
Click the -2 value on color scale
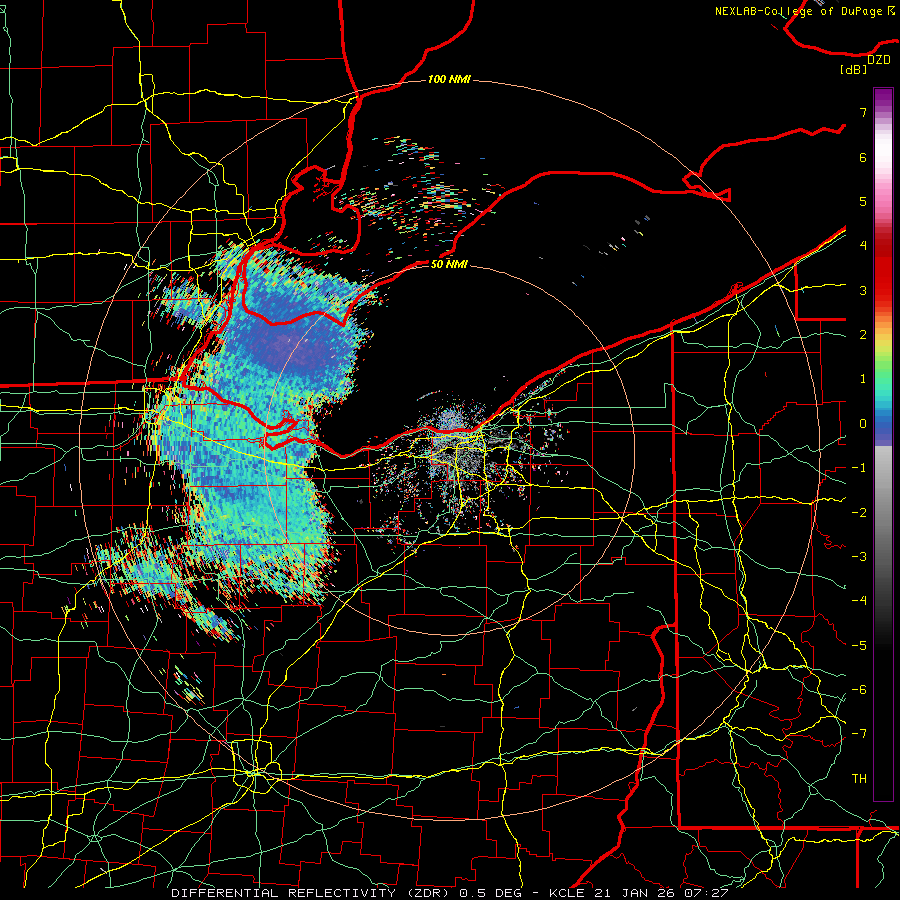coord(859,512)
